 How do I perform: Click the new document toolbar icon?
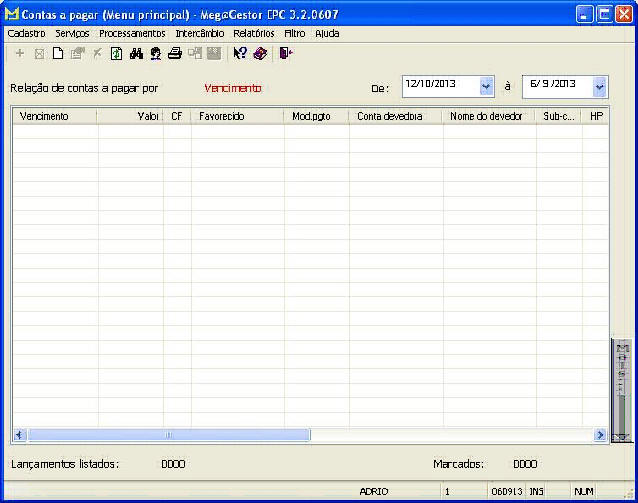click(x=58, y=54)
